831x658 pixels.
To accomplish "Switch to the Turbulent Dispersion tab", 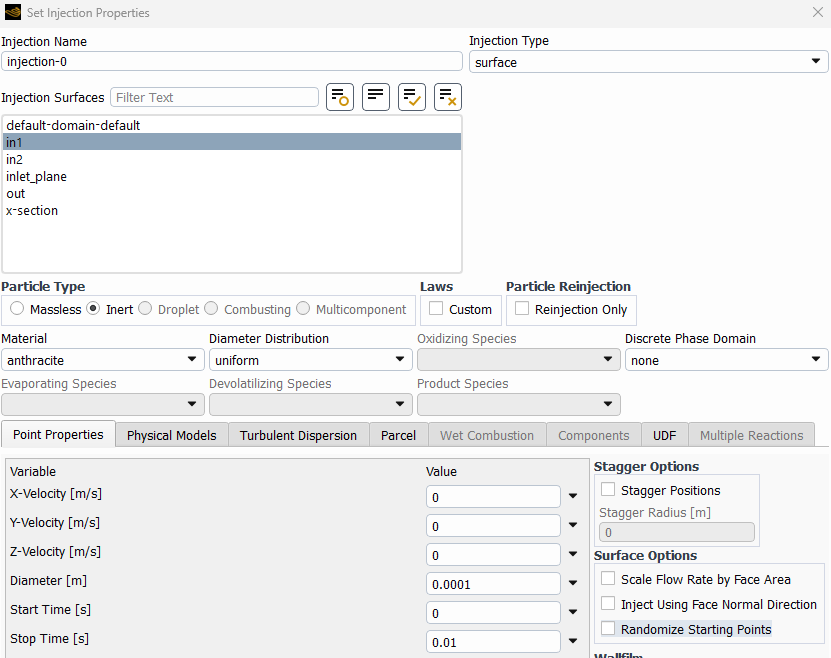I will (298, 435).
